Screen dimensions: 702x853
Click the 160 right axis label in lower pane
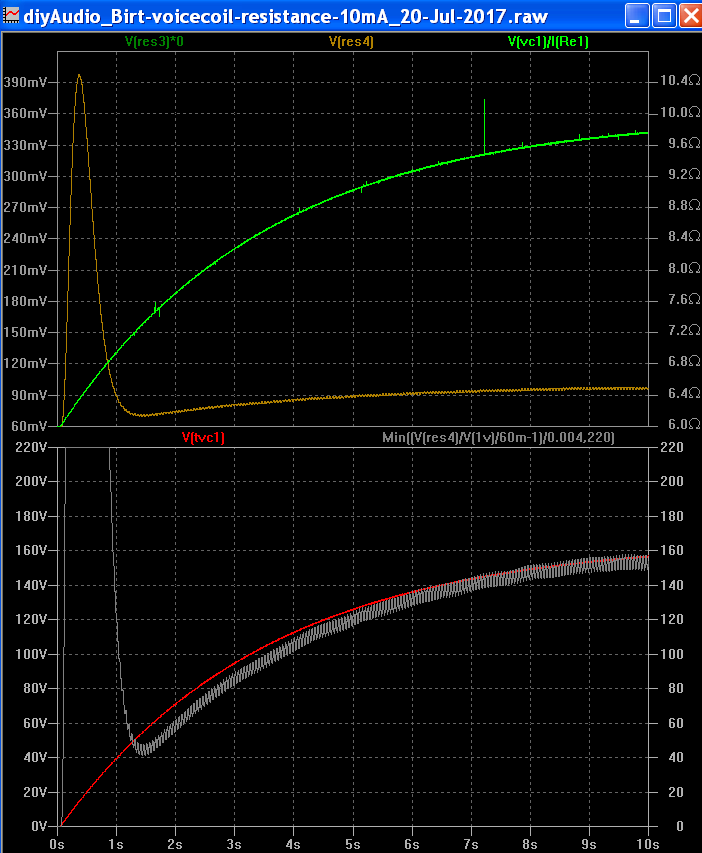[672, 551]
